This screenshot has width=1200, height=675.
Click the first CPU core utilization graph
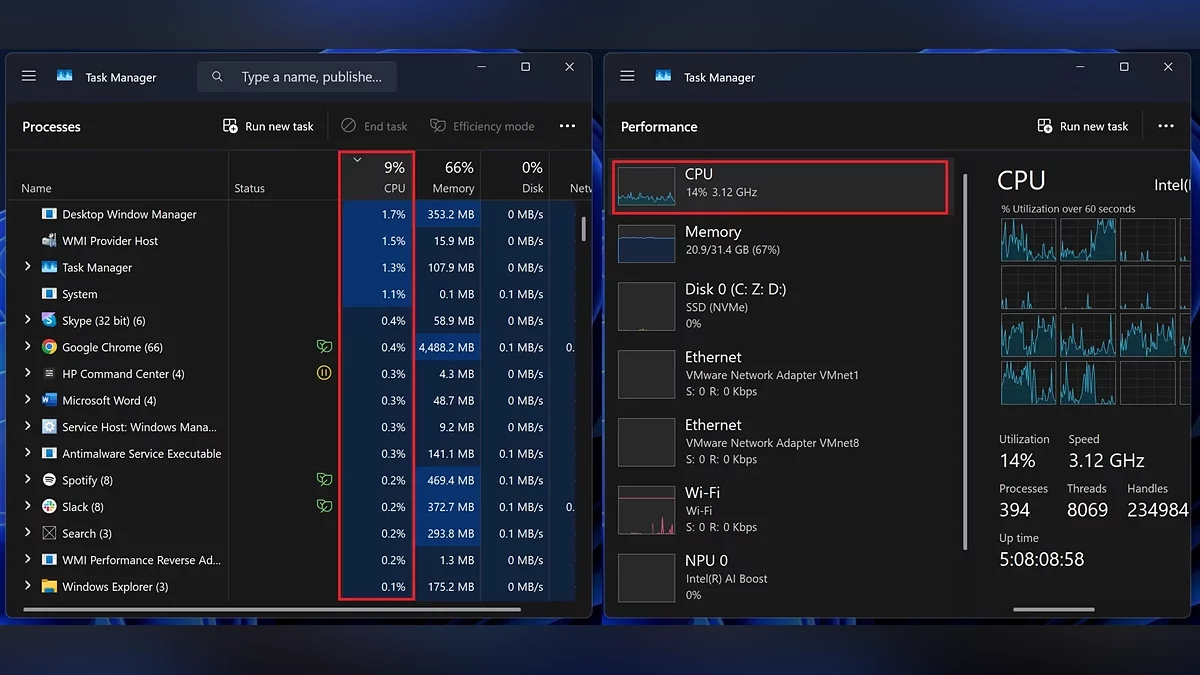click(x=1028, y=239)
